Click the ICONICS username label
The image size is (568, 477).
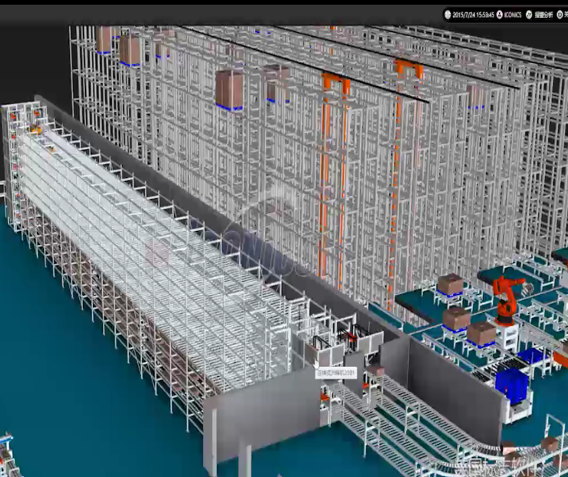pos(513,15)
